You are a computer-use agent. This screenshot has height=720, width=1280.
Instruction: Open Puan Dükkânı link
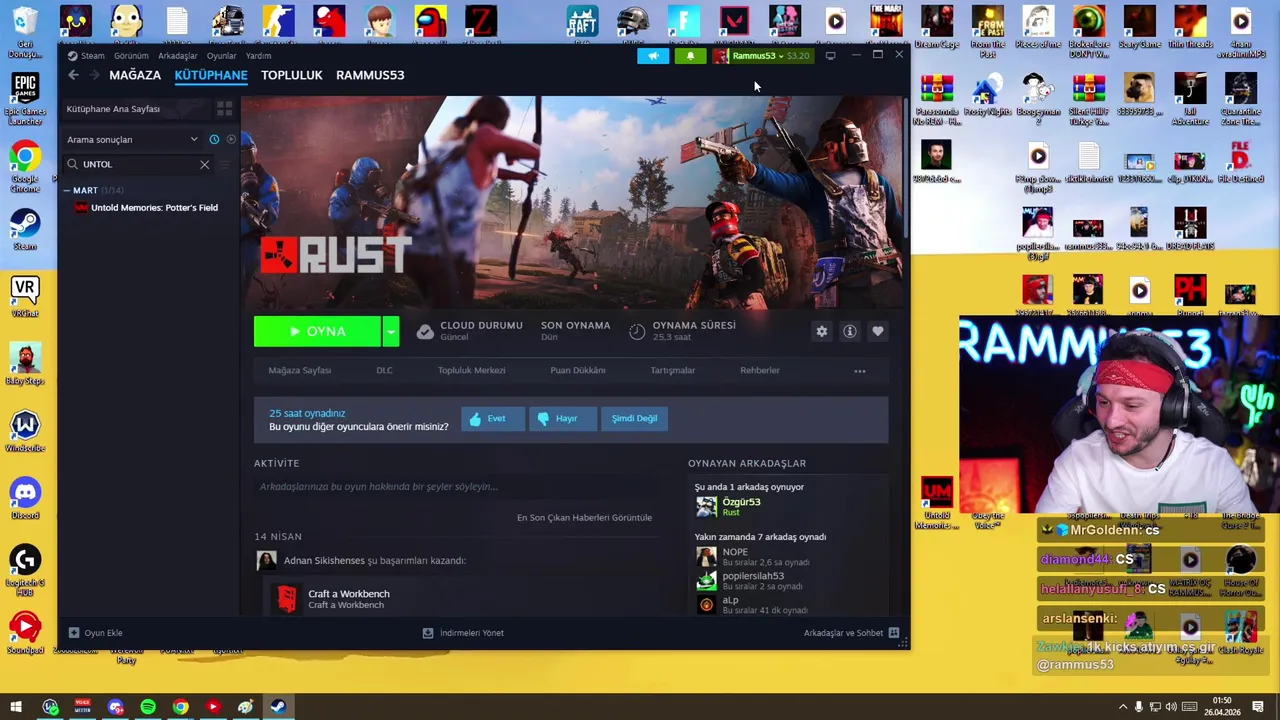(x=577, y=370)
